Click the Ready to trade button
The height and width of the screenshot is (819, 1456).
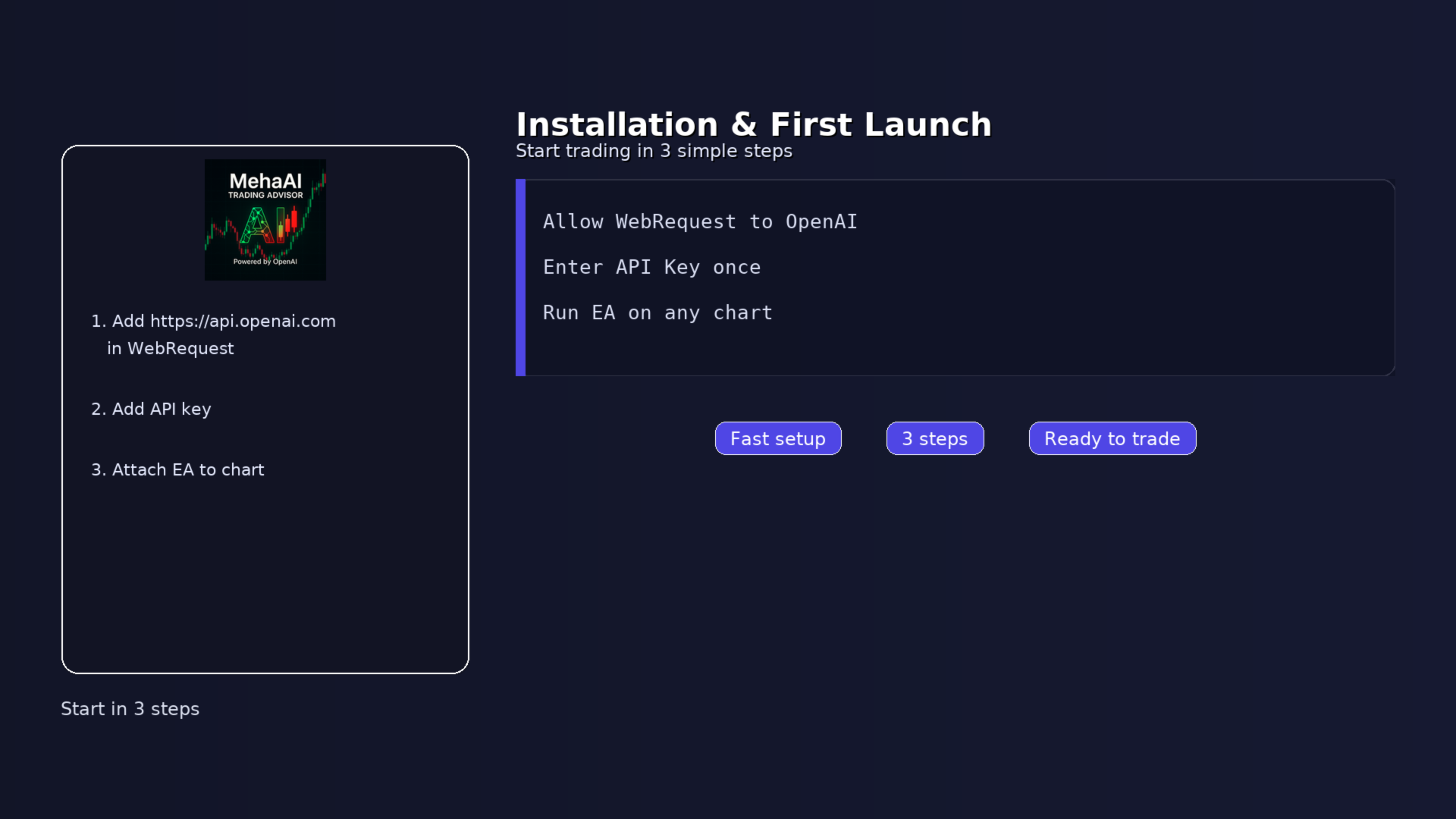[1112, 438]
